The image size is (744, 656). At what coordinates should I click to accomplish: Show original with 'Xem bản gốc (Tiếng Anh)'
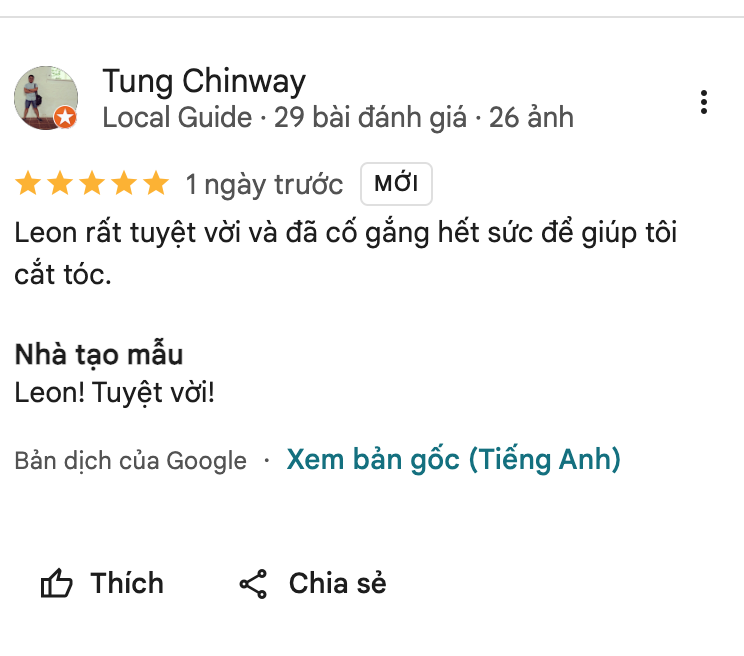point(453,459)
